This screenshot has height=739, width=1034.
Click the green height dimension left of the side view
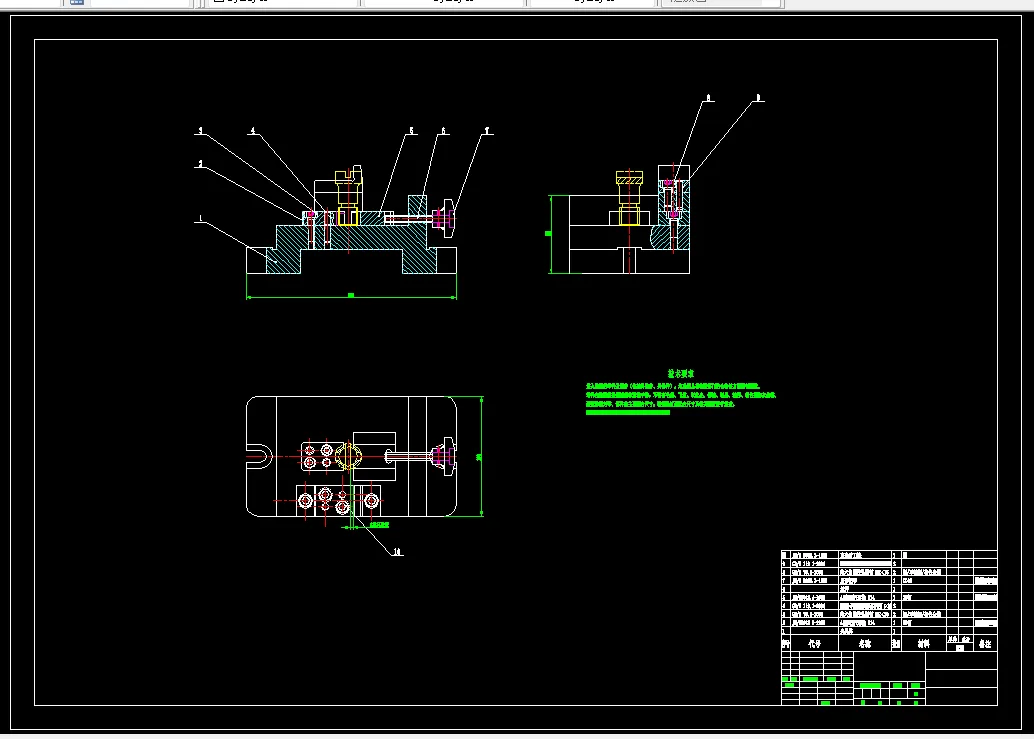tap(549, 233)
